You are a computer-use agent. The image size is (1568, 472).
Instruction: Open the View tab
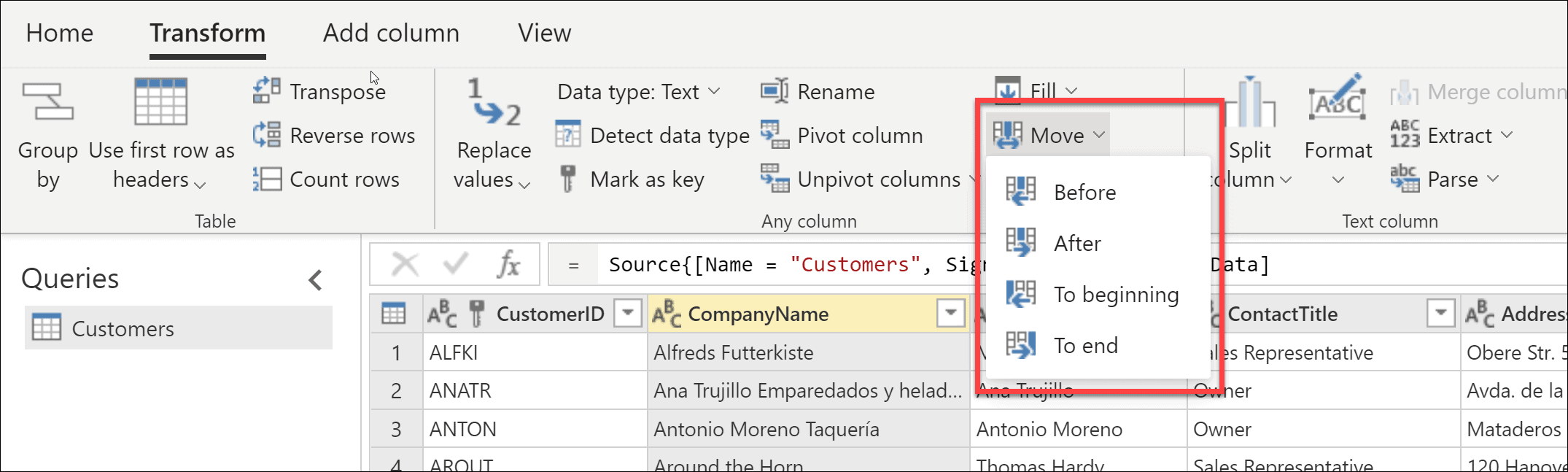[544, 33]
